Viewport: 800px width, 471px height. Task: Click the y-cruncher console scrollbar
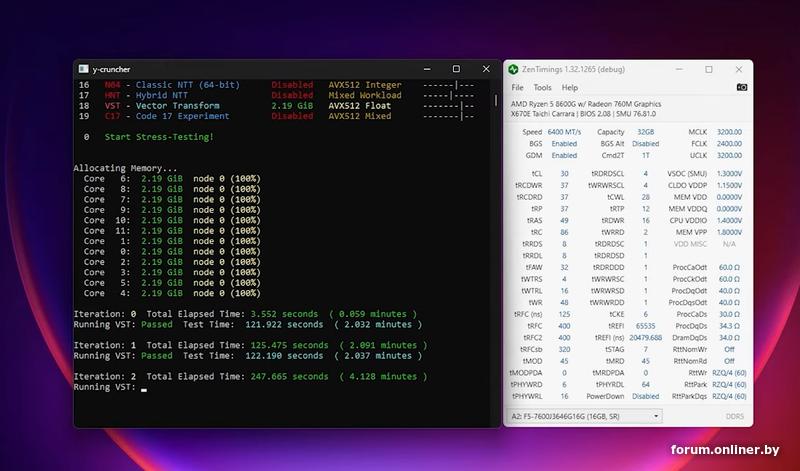click(x=494, y=102)
